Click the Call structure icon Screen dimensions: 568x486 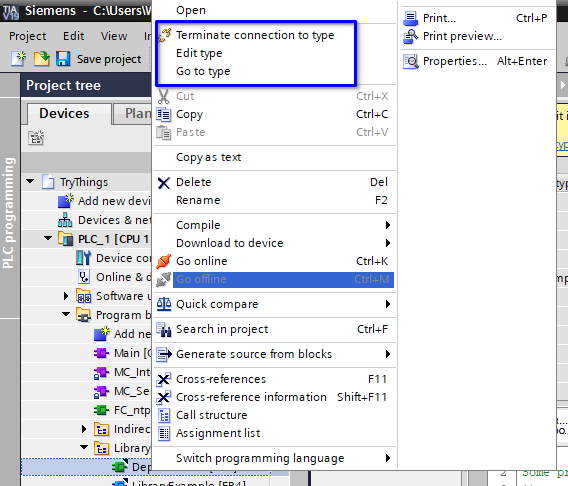pos(164,415)
